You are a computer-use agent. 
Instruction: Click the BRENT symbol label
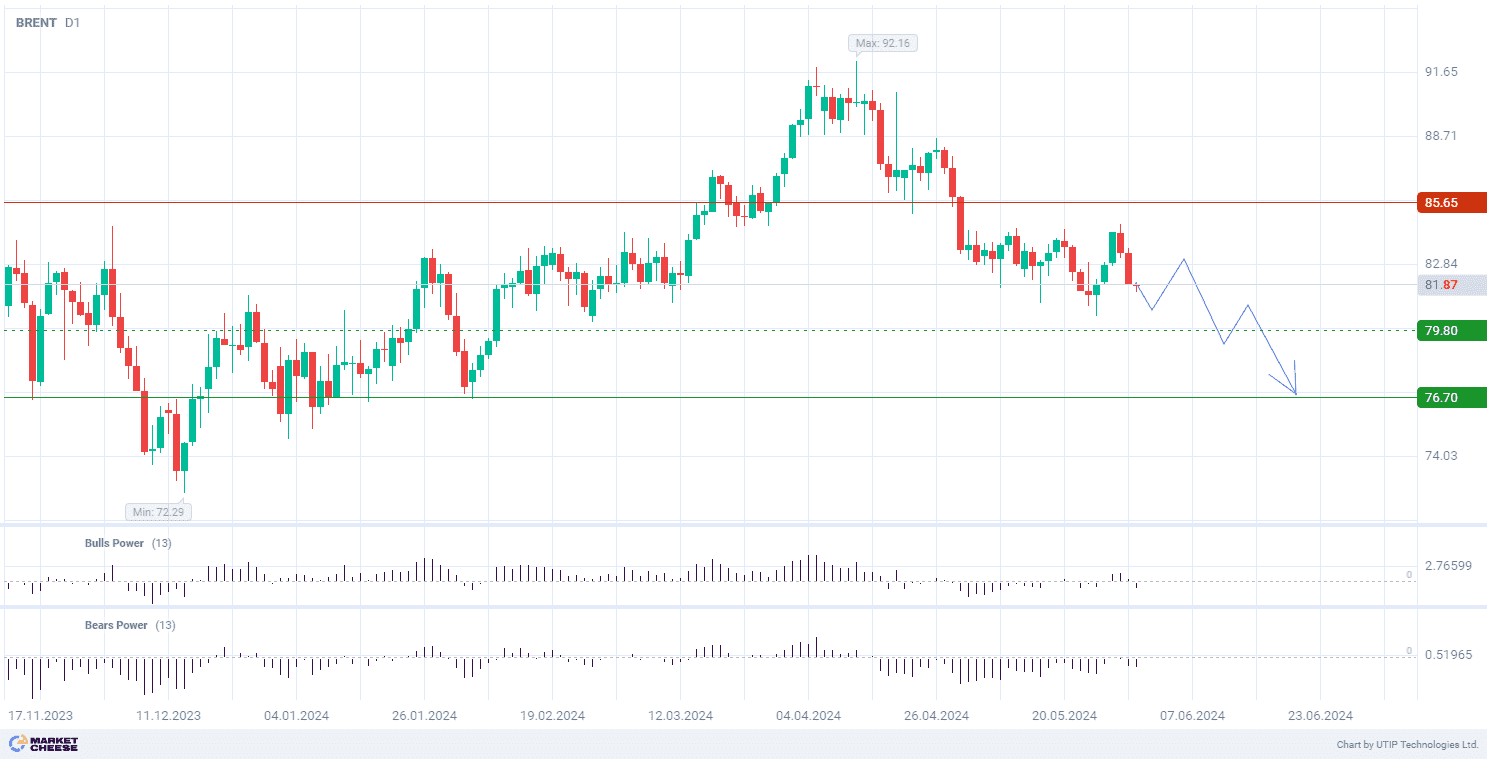coord(36,22)
